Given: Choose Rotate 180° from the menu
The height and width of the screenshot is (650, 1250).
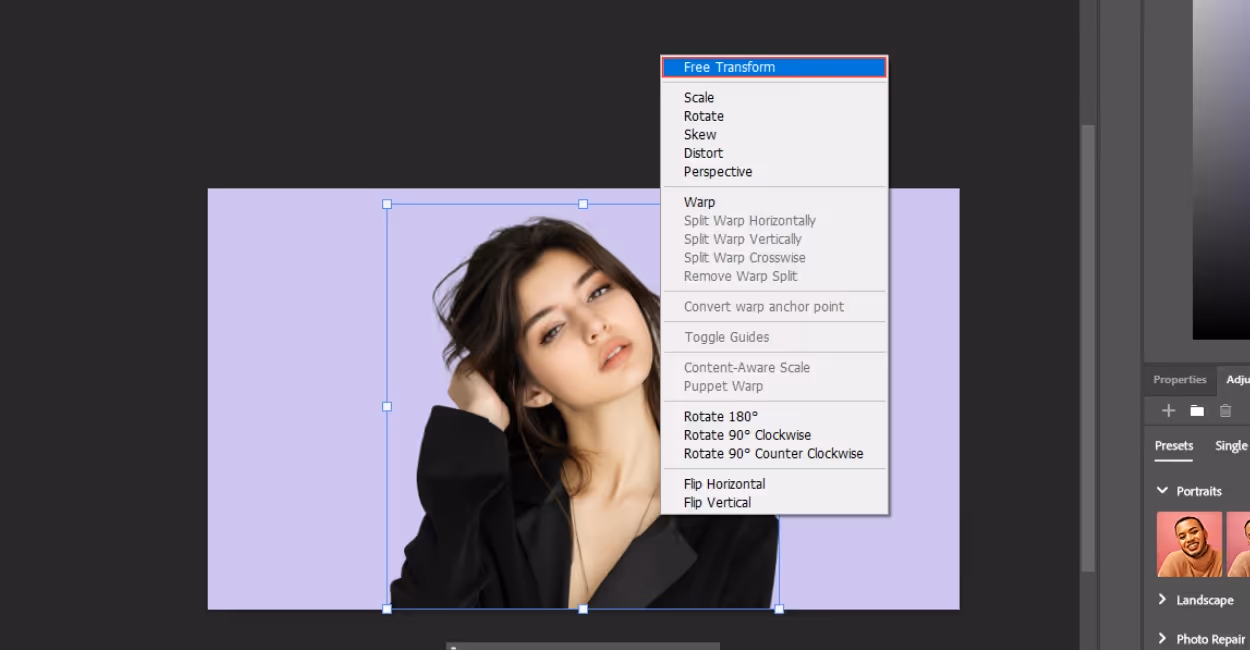Looking at the screenshot, I should tap(721, 416).
